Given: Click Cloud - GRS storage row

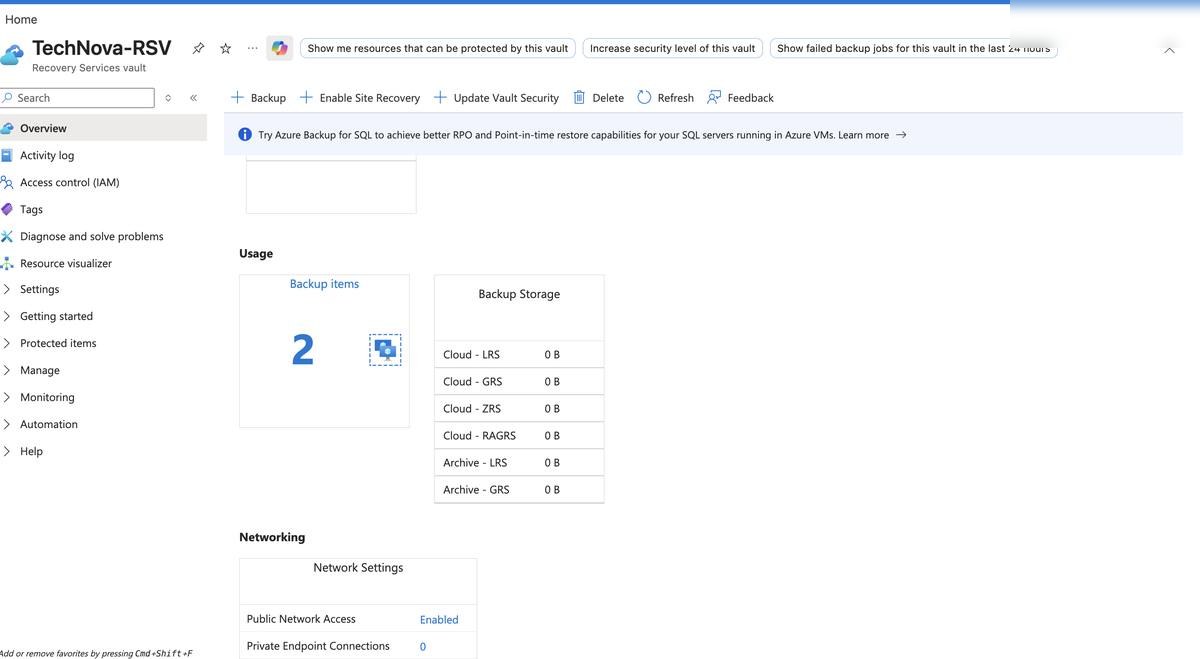Looking at the screenshot, I should coord(519,381).
